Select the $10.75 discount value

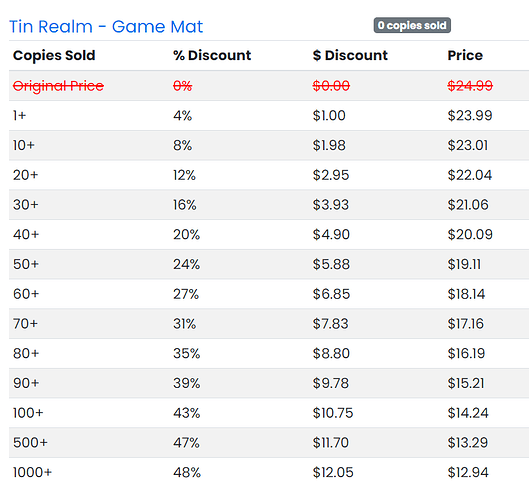pos(333,413)
